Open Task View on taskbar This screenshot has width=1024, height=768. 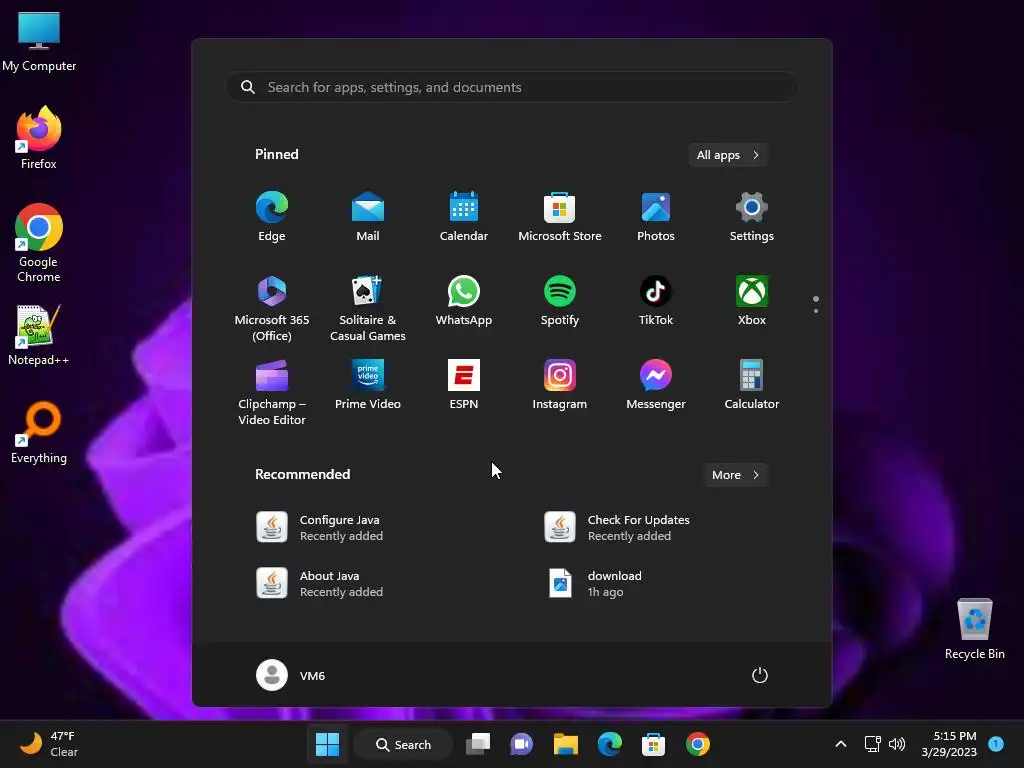pyautogui.click(x=478, y=744)
